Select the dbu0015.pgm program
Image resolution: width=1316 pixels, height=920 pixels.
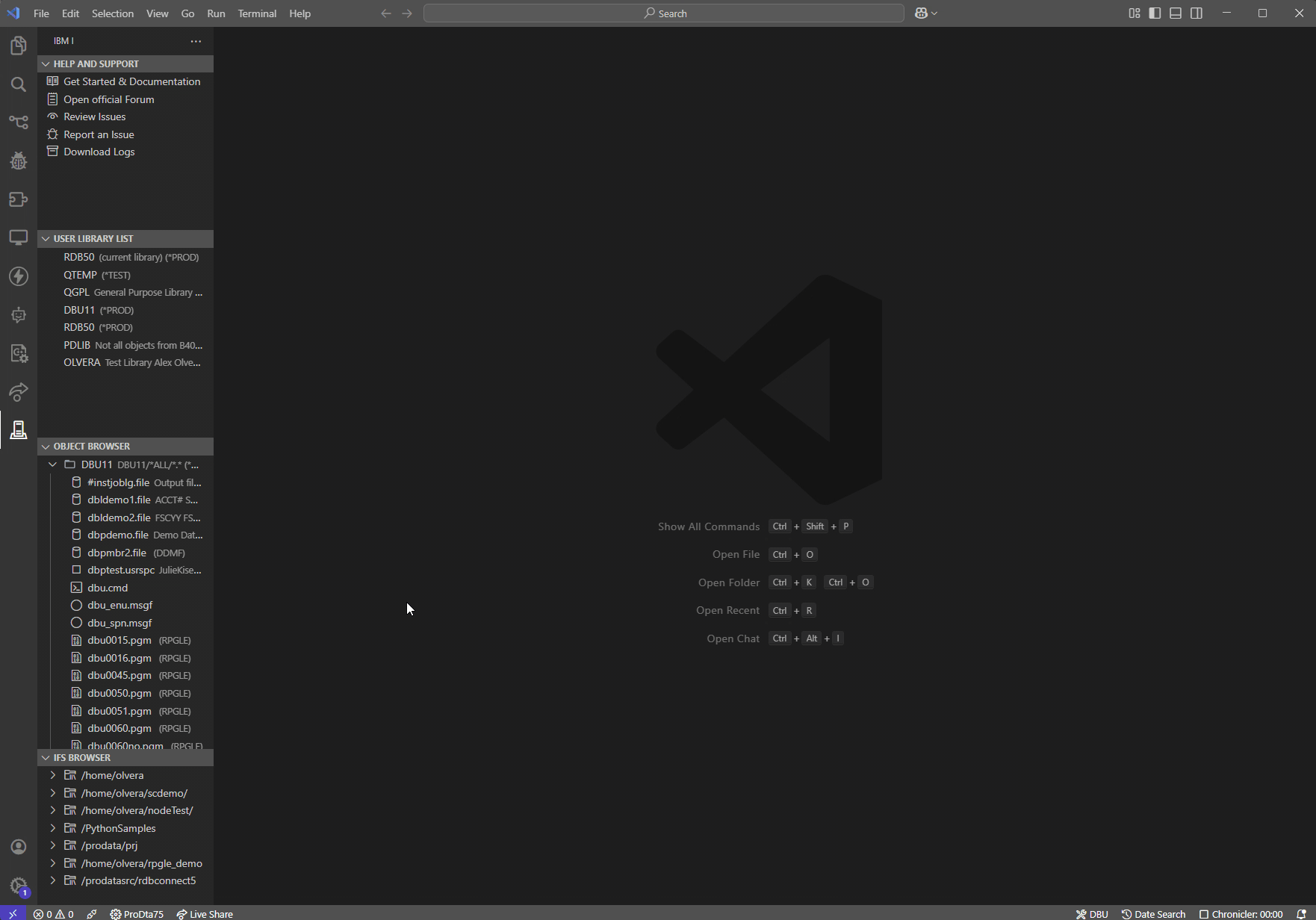click(125, 640)
